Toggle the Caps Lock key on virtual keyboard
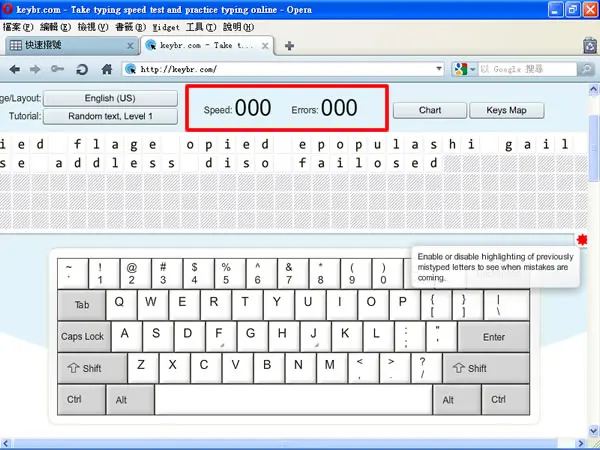The image size is (600, 450). 84,337
